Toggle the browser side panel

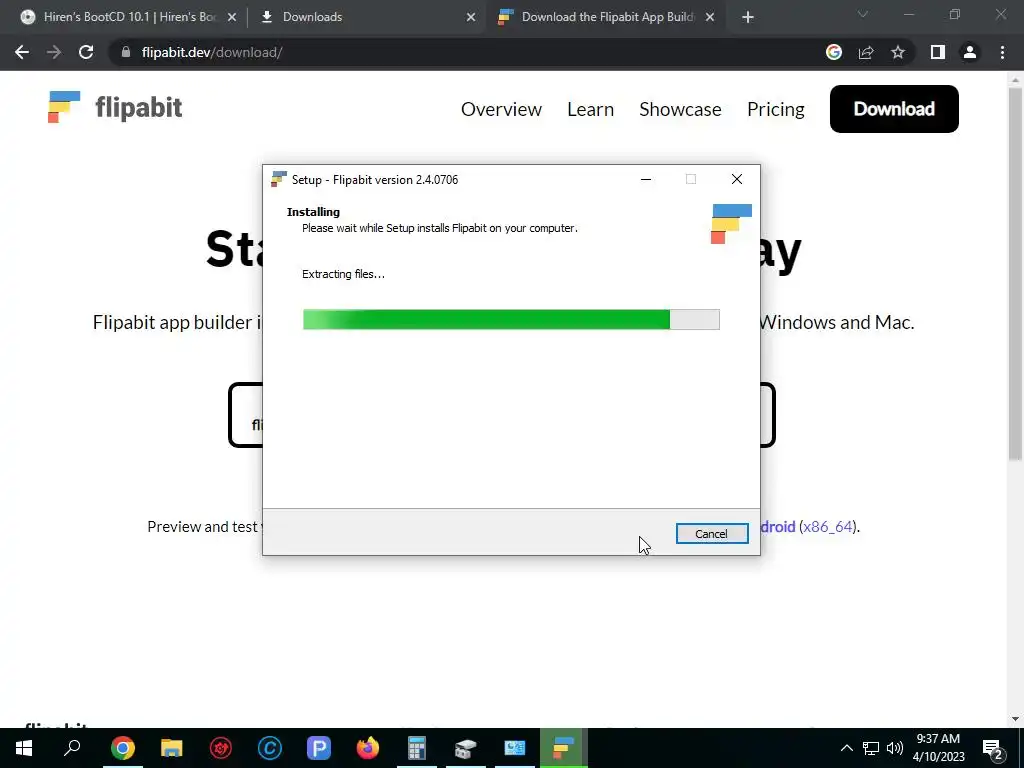point(938,52)
